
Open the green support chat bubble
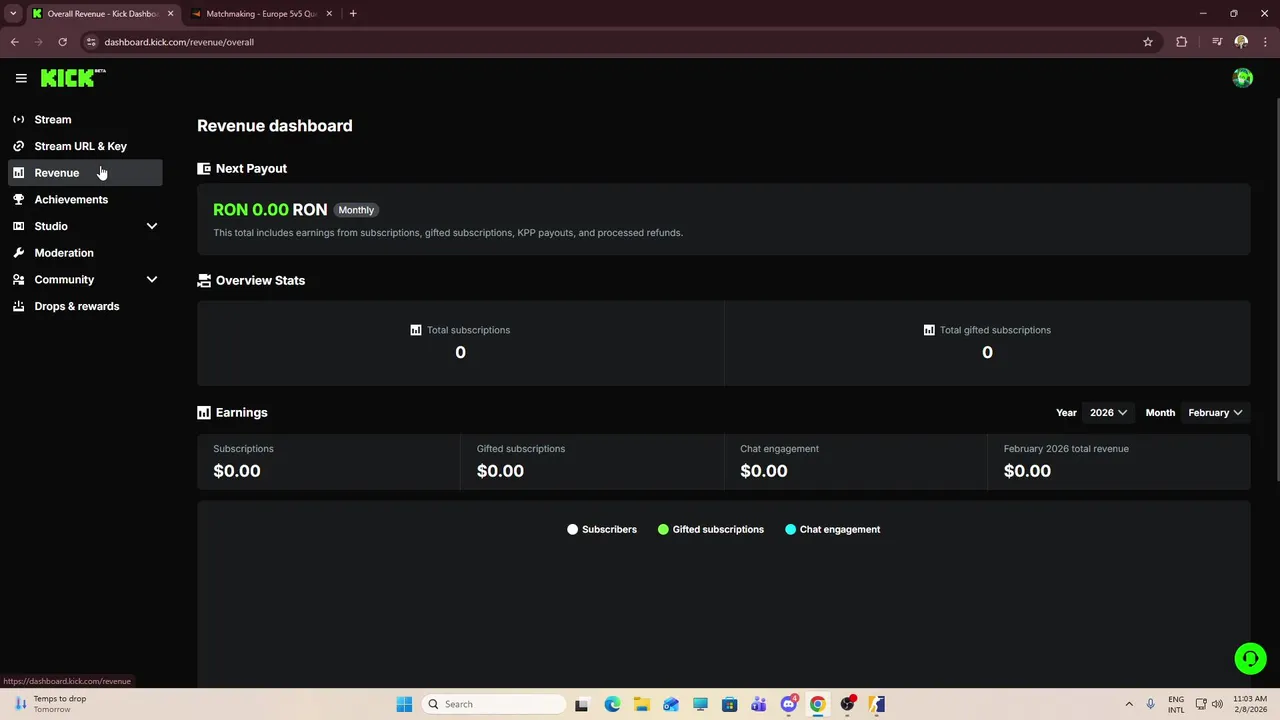(1250, 658)
